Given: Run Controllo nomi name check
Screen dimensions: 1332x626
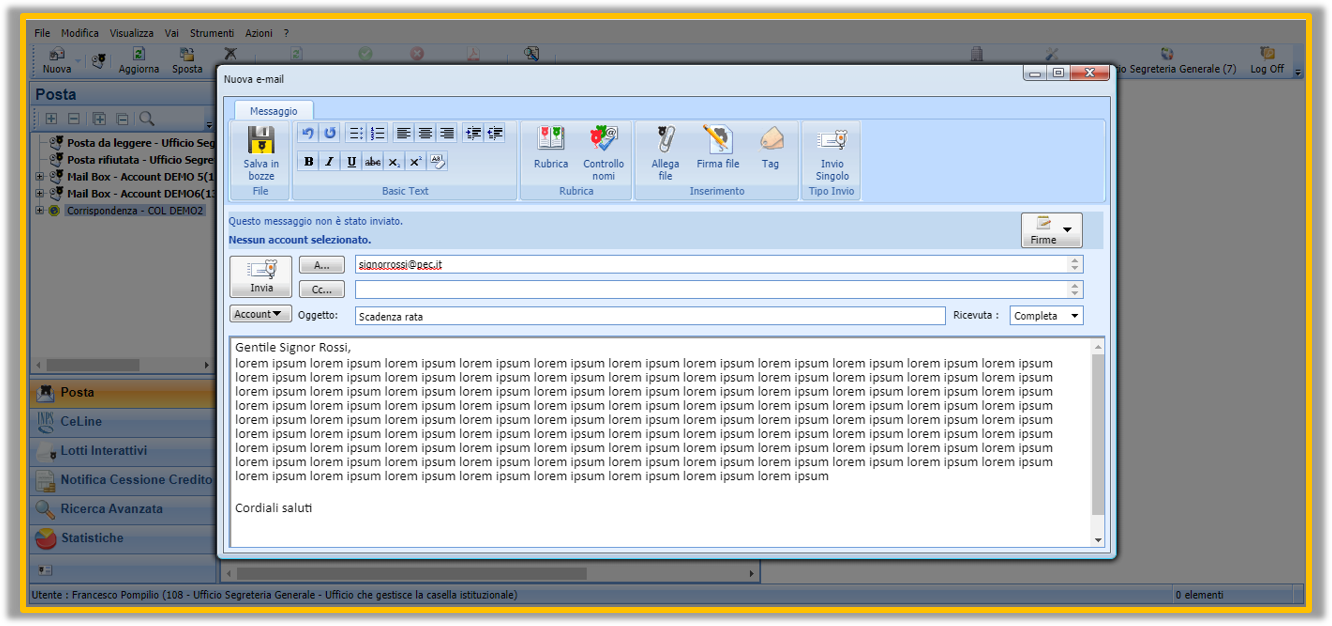Looking at the screenshot, I should [x=603, y=153].
